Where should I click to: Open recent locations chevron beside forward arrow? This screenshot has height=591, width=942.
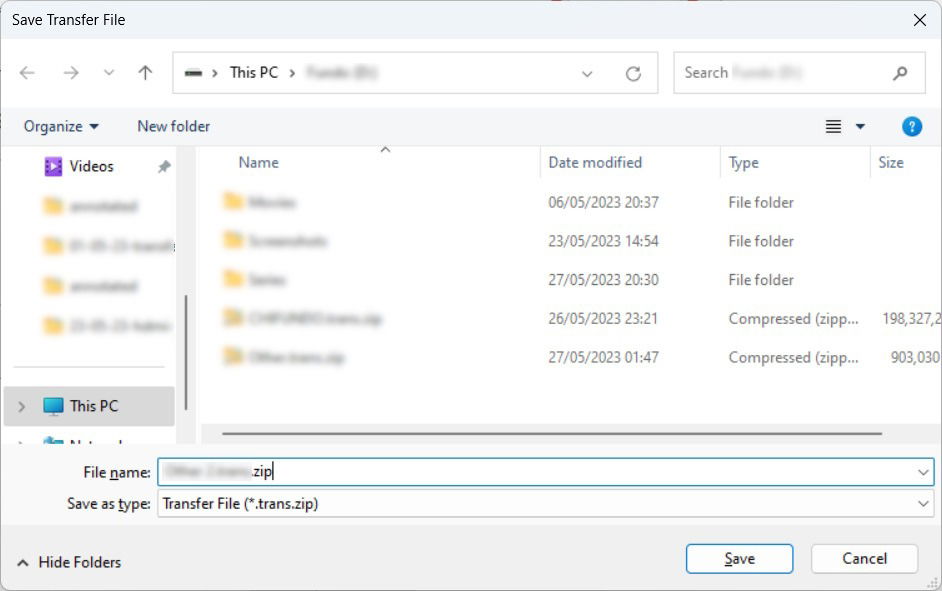[109, 73]
